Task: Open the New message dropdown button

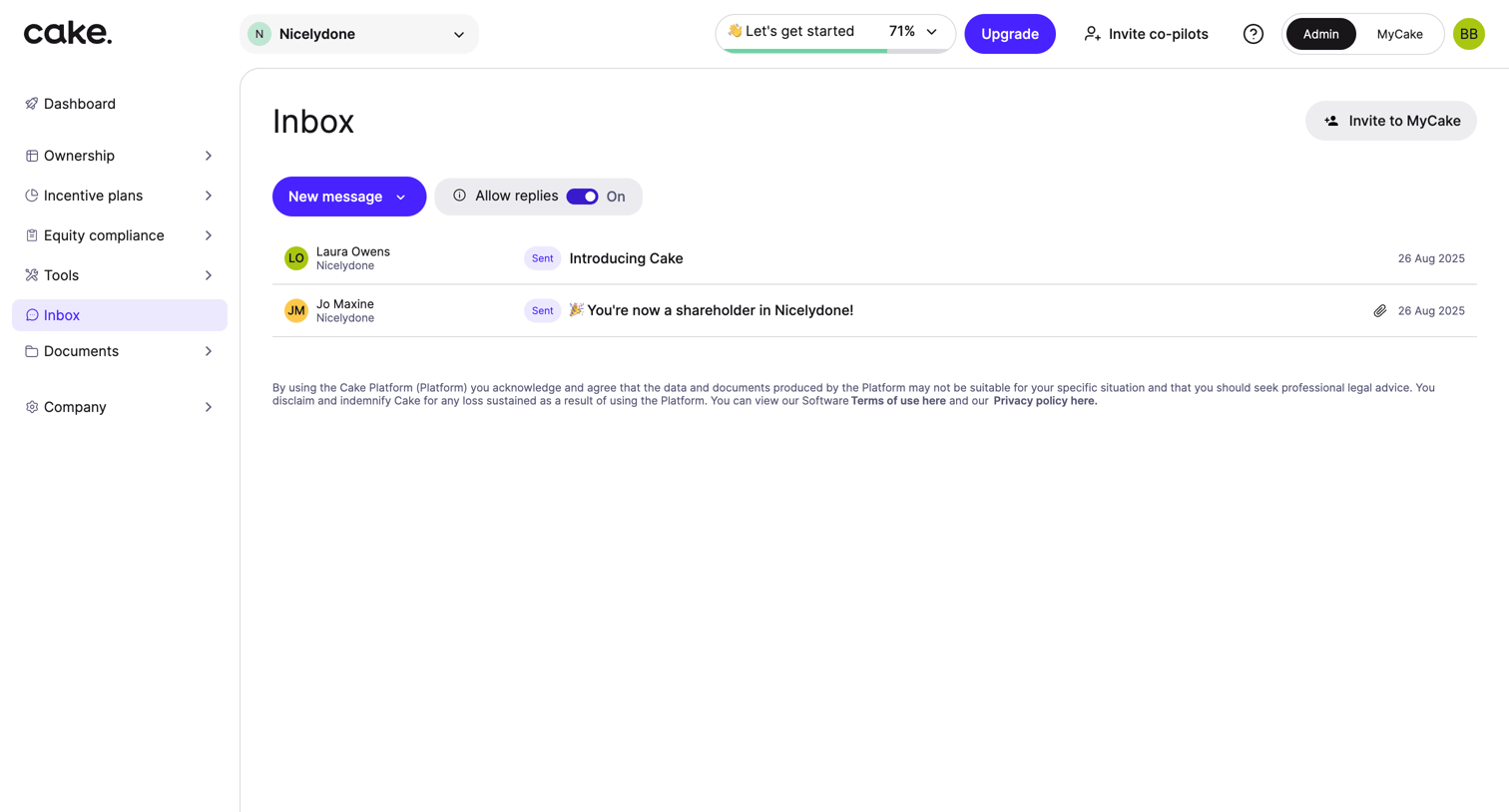Action: [x=349, y=197]
